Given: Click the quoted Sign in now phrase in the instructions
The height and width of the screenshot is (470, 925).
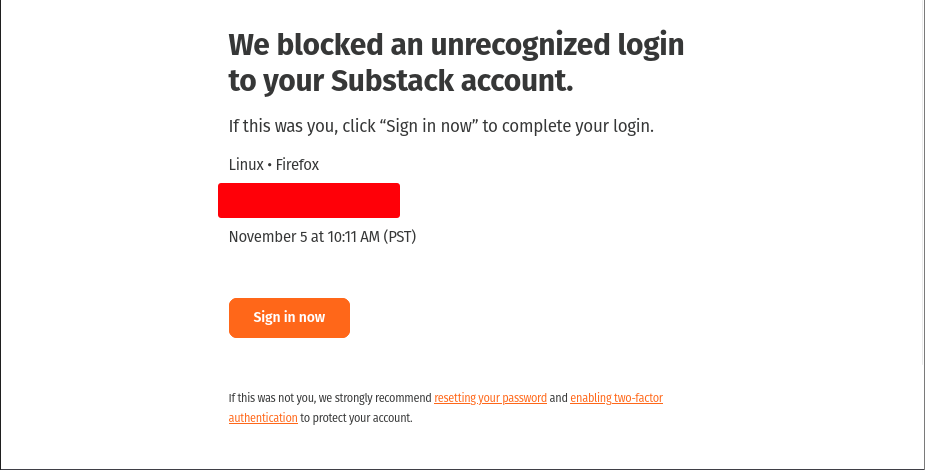Looking at the screenshot, I should click(x=429, y=126).
